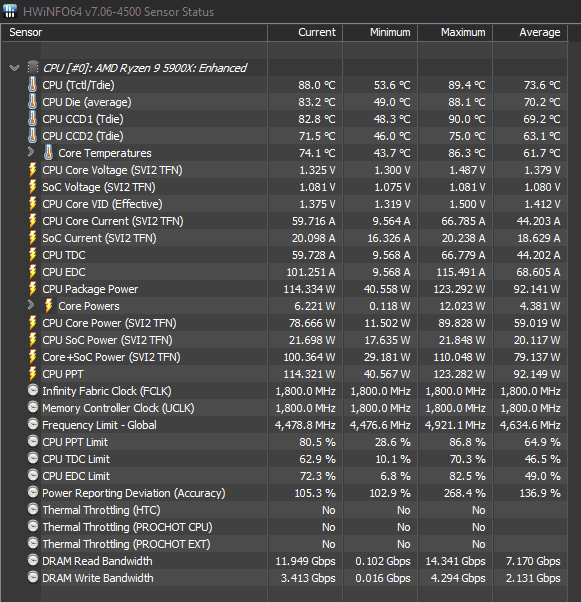Select the CPU Die (average) label
This screenshot has height=602, width=581.
click(87, 102)
